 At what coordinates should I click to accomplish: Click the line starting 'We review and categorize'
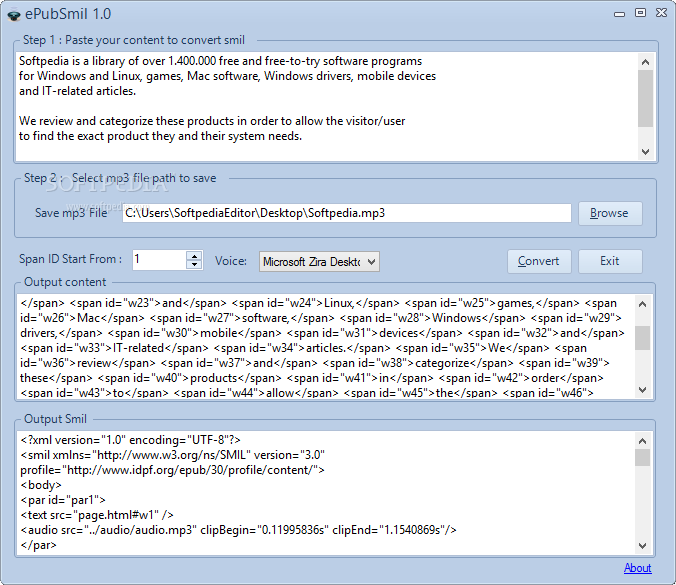212,121
